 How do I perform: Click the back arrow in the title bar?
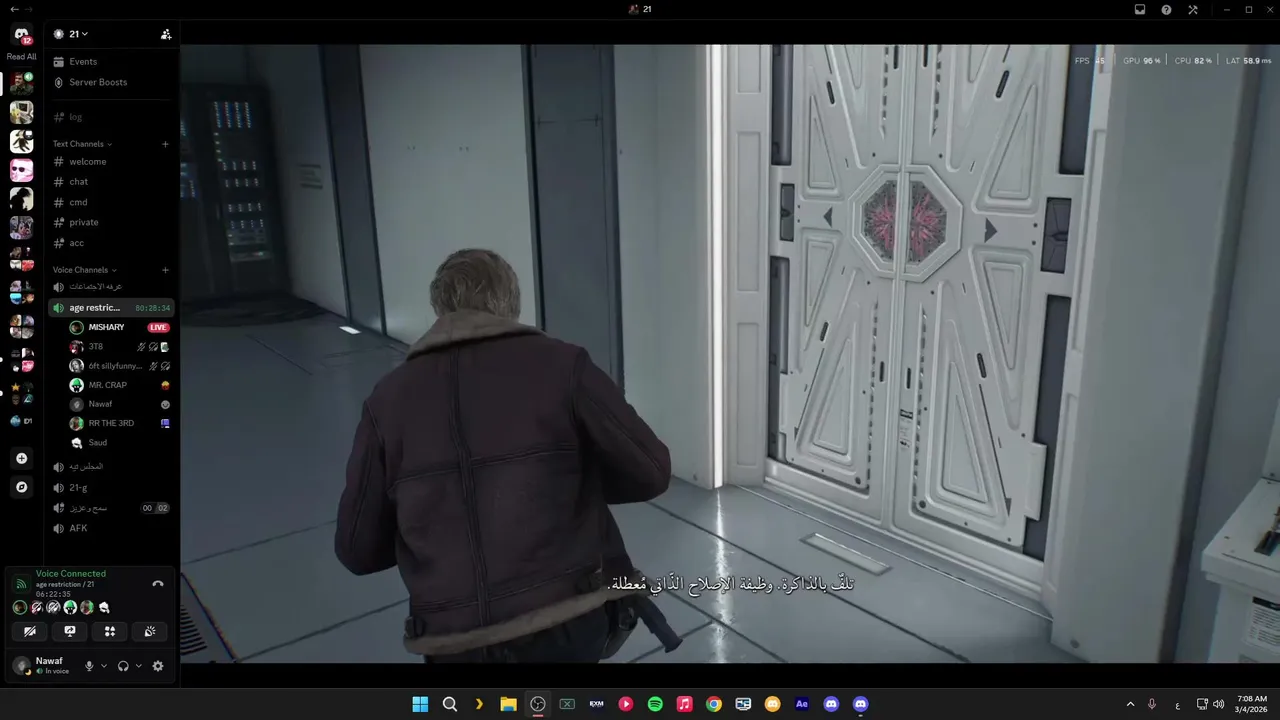point(14,9)
